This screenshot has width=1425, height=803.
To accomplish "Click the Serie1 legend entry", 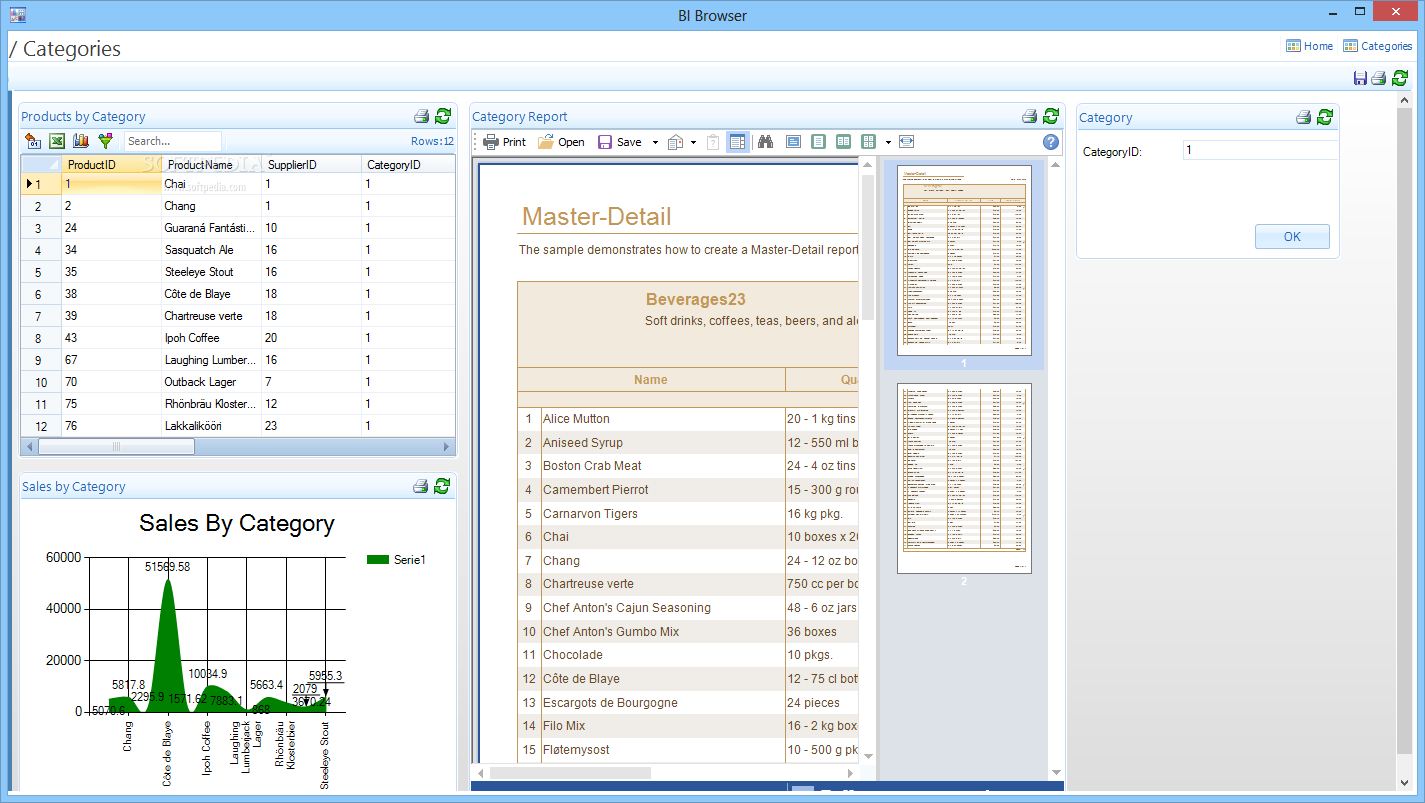I will click(x=397, y=560).
